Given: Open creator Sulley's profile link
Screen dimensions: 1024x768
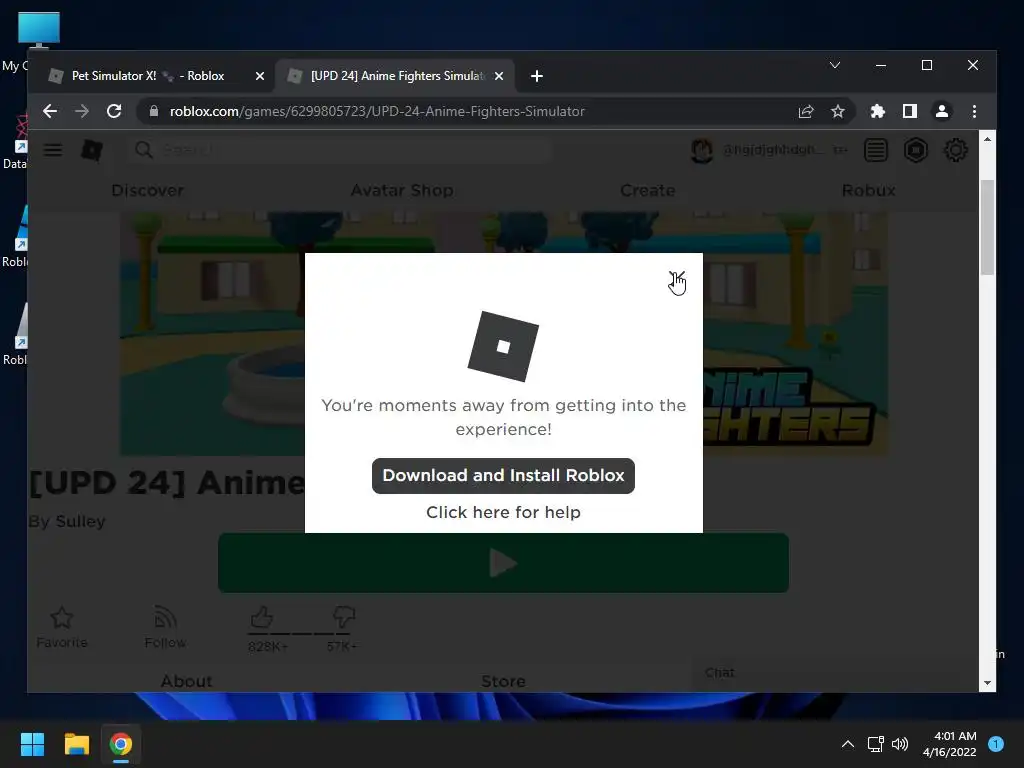Looking at the screenshot, I should (x=80, y=521).
